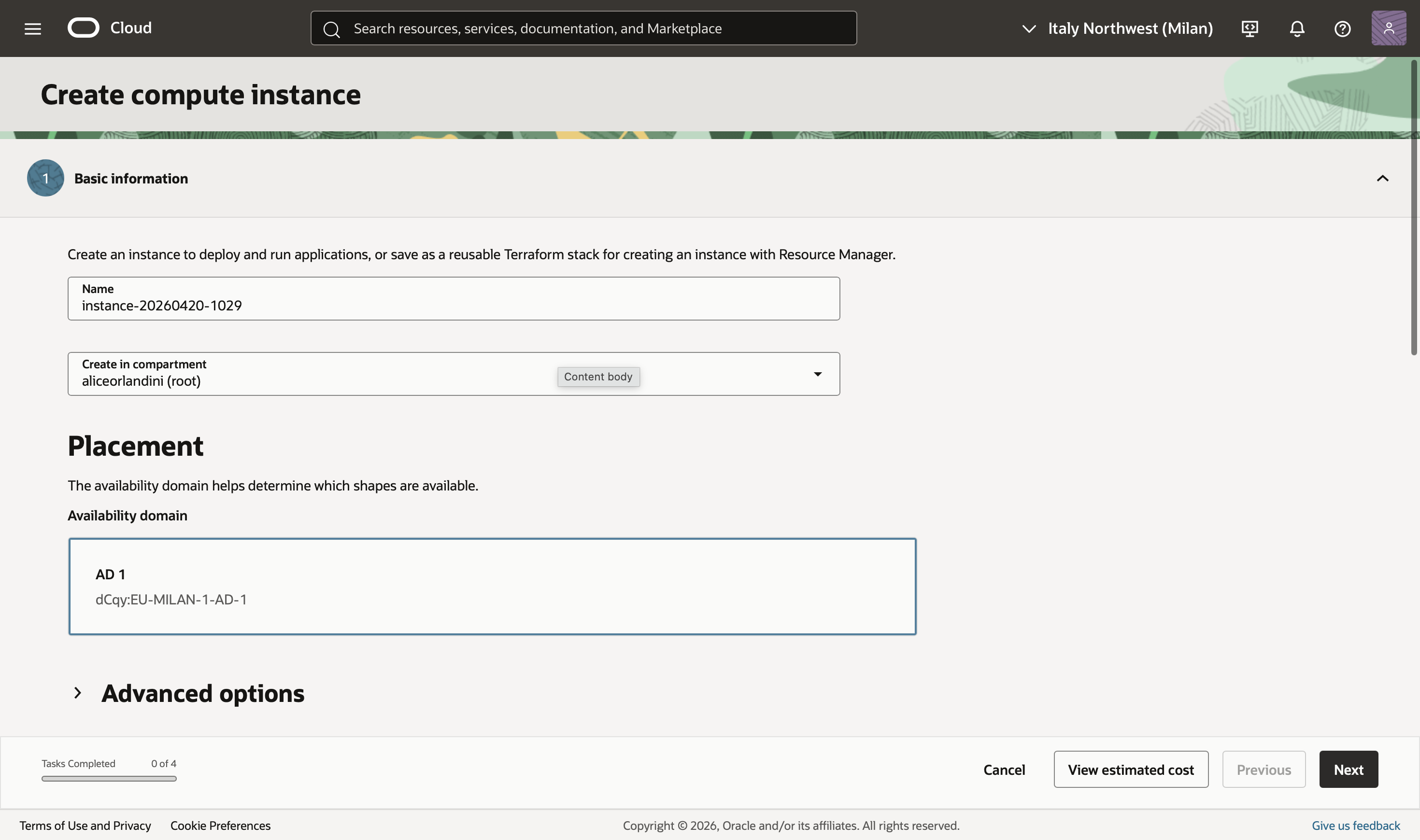
Task: Select the AD 1 availability domain card
Action: tap(492, 587)
